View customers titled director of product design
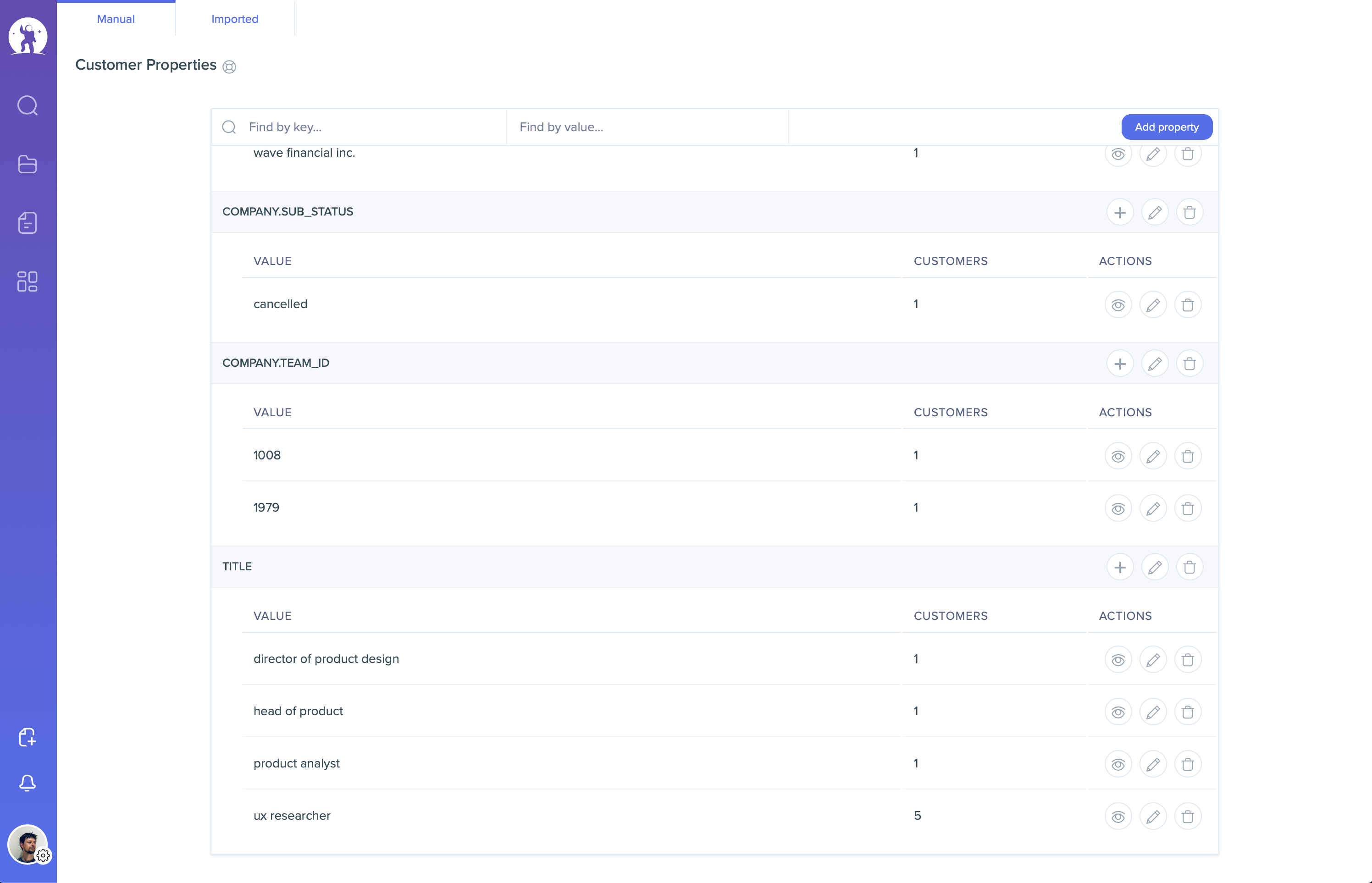Image resolution: width=1372 pixels, height=883 pixels. (x=1118, y=660)
